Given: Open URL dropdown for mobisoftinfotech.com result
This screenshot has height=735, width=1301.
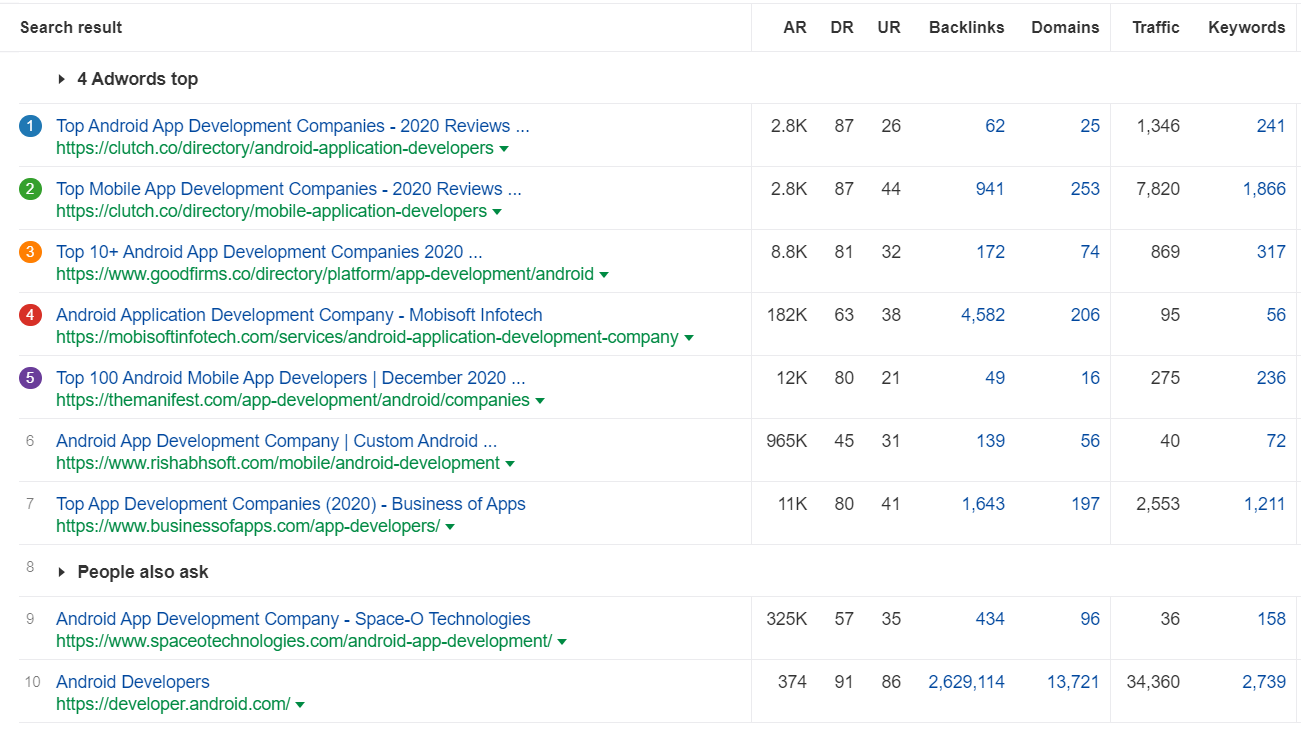Looking at the screenshot, I should coord(688,338).
